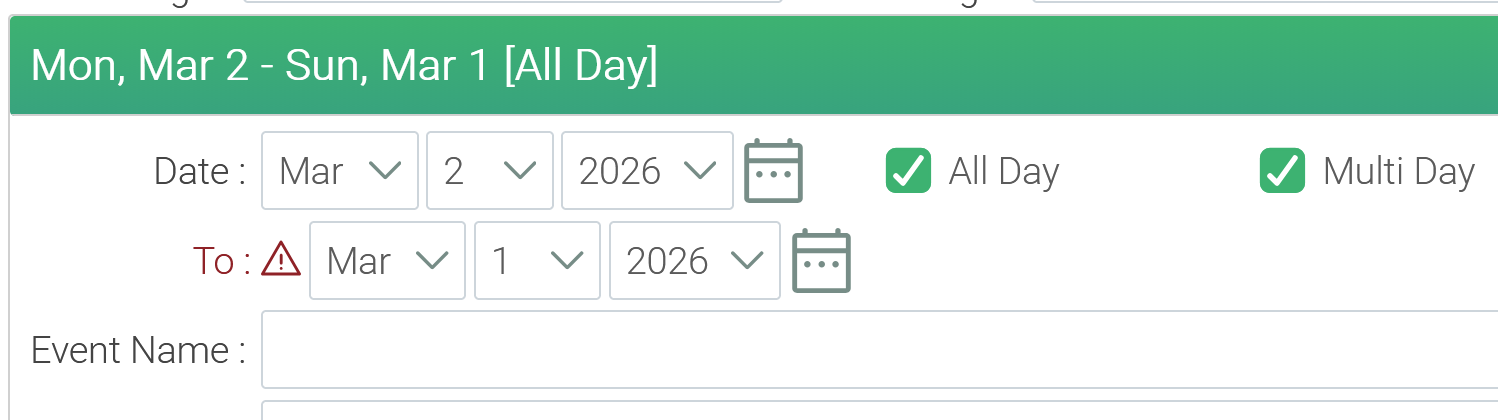Open the start date calendar picker icon

[x=773, y=171]
